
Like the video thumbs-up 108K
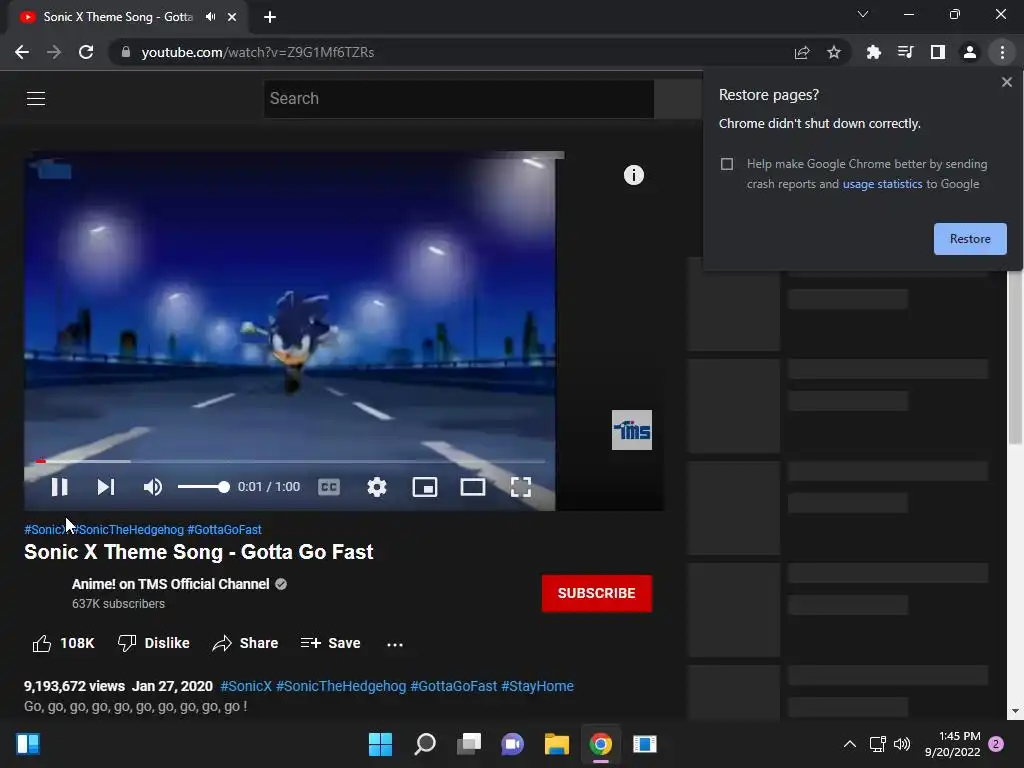click(x=63, y=643)
